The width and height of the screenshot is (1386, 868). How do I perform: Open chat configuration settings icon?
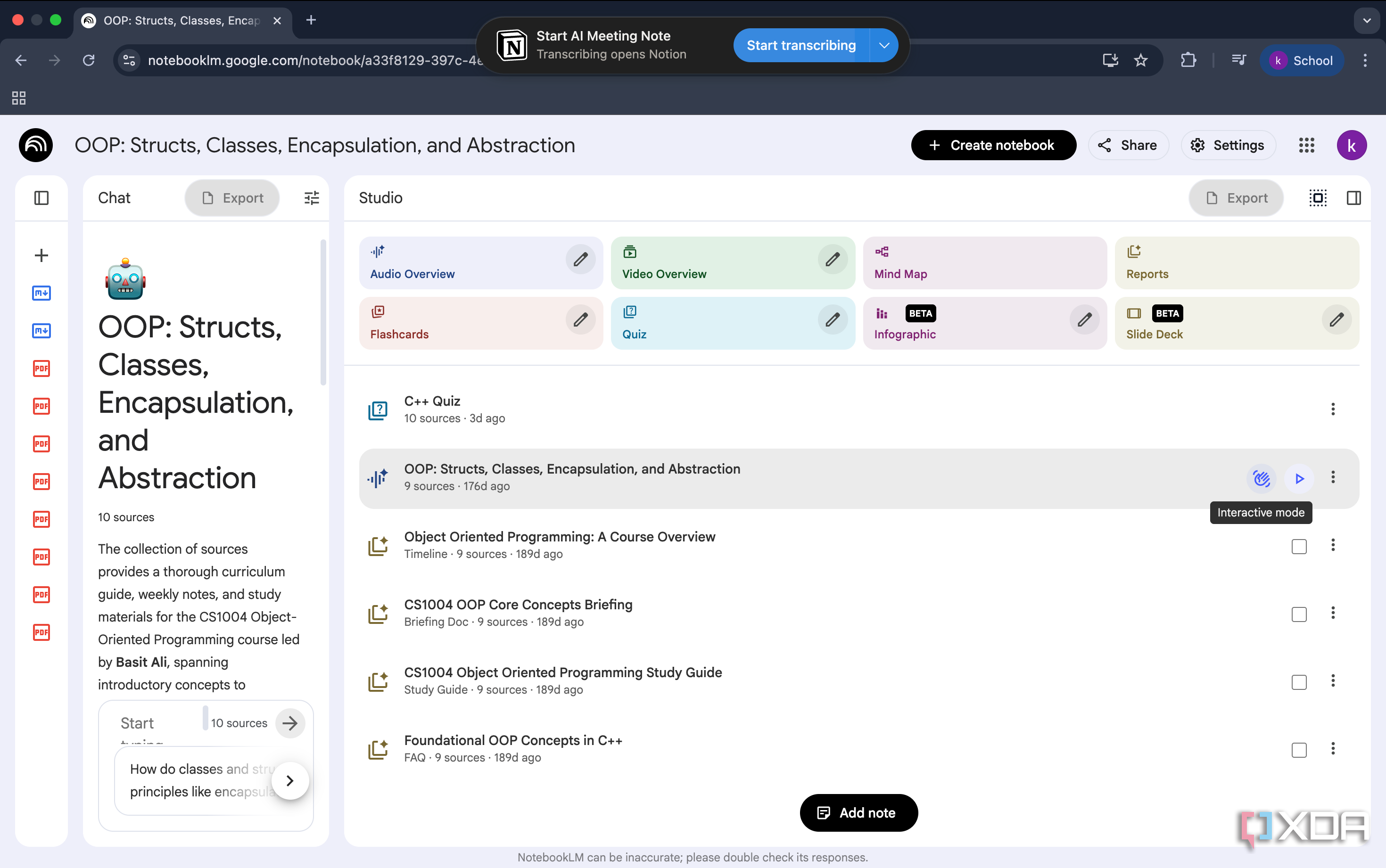tap(311, 198)
